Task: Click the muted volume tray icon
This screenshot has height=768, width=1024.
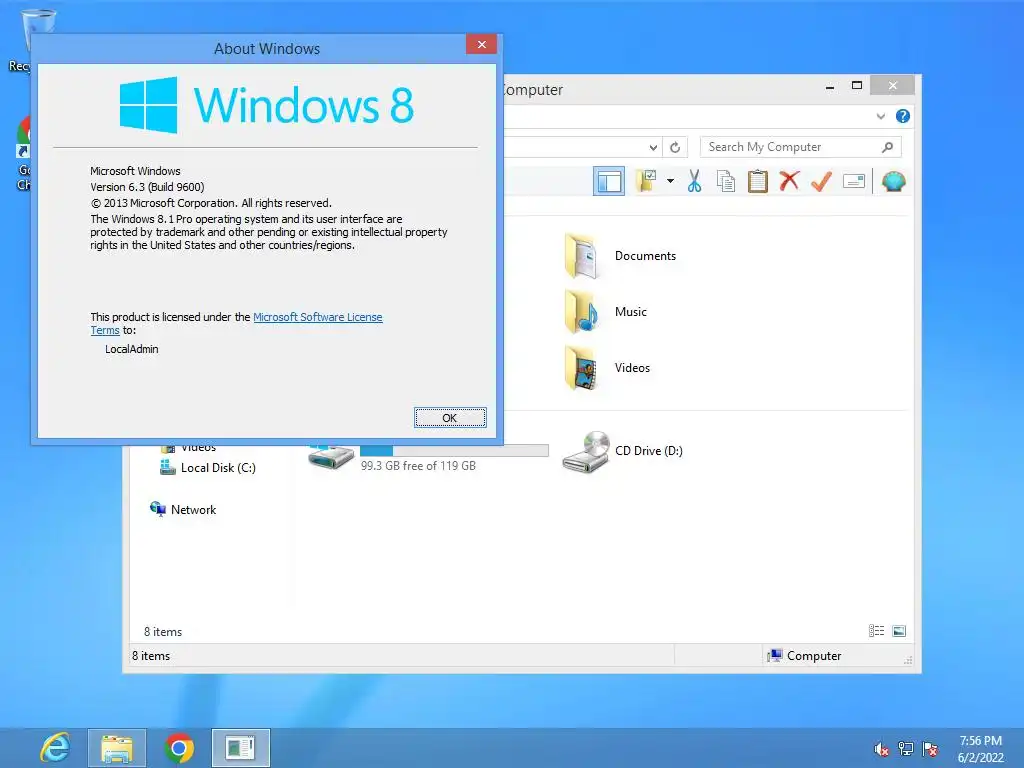Action: click(x=881, y=749)
